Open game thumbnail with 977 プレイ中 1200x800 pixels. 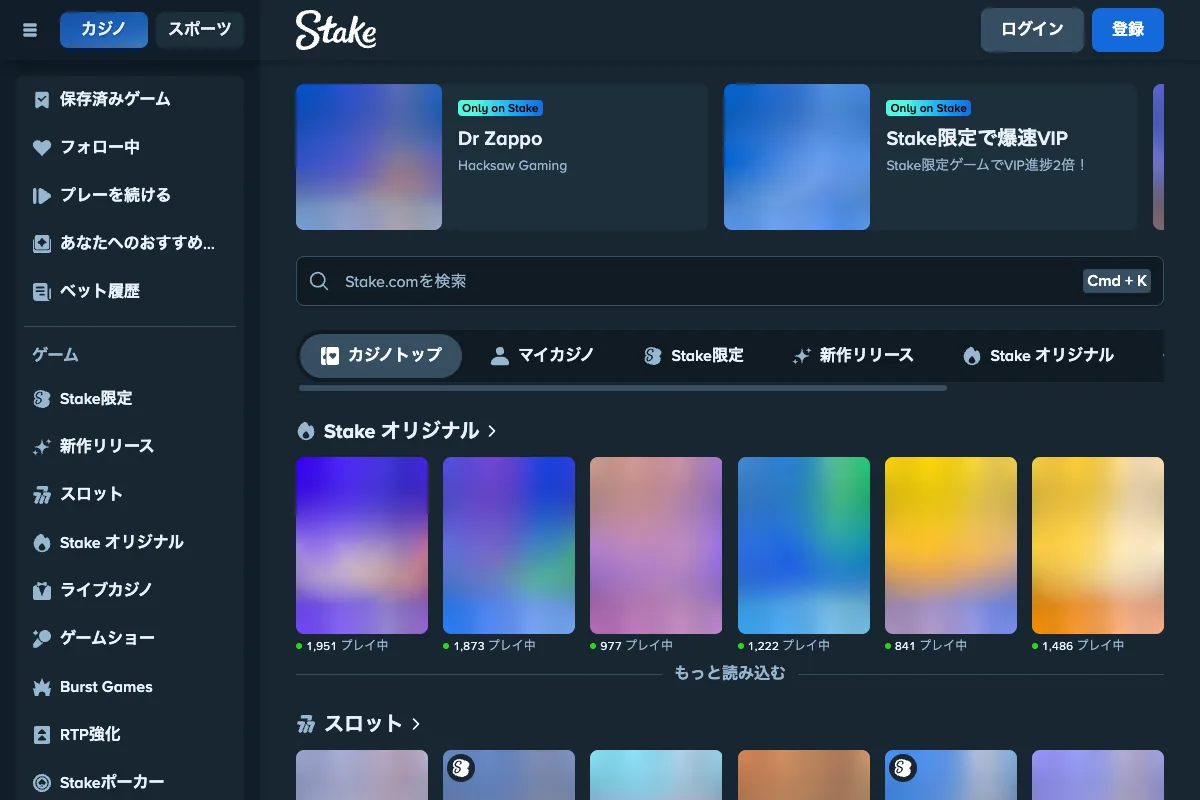click(656, 545)
